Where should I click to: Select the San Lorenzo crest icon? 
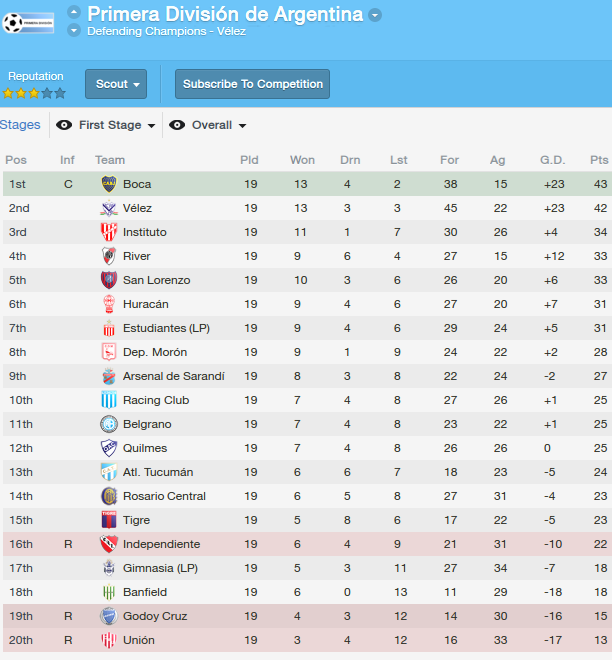point(109,280)
